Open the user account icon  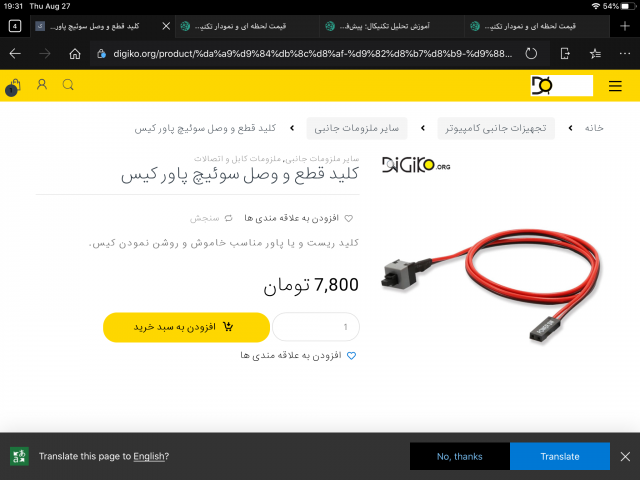click(x=42, y=84)
